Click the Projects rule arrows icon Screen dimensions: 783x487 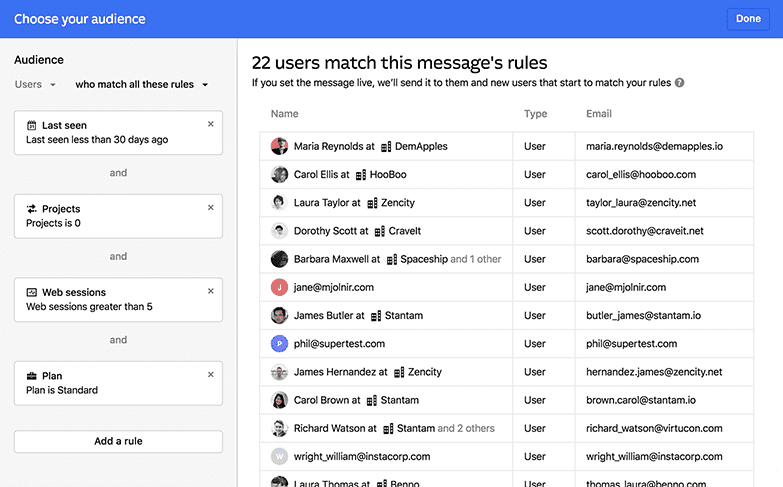[32, 209]
